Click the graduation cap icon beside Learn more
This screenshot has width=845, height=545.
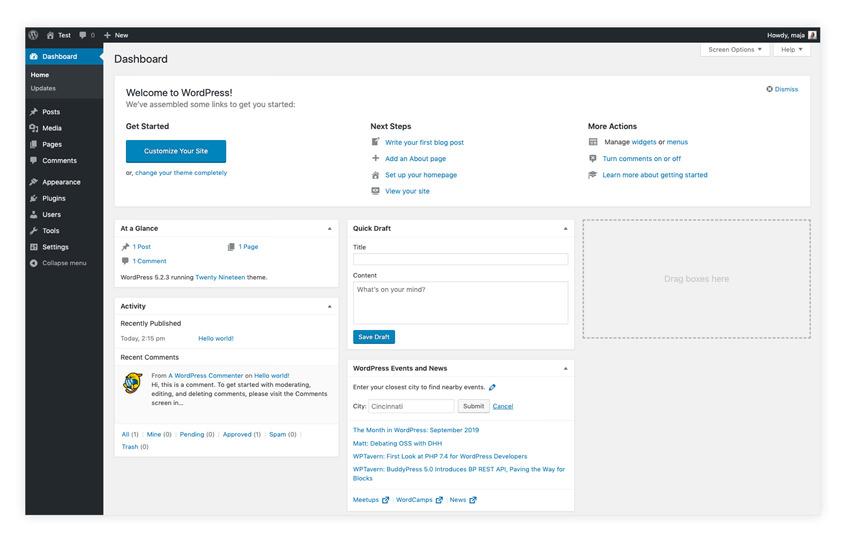coord(593,175)
